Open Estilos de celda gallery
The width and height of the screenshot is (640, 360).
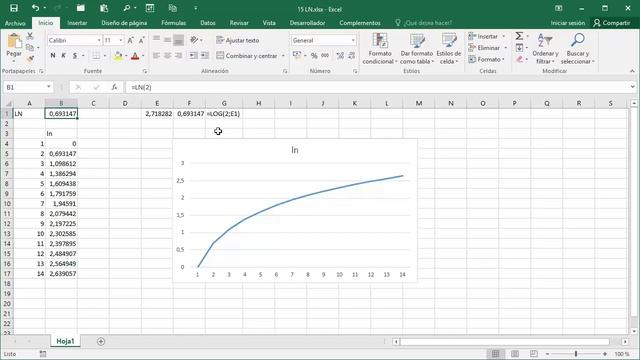[449, 49]
